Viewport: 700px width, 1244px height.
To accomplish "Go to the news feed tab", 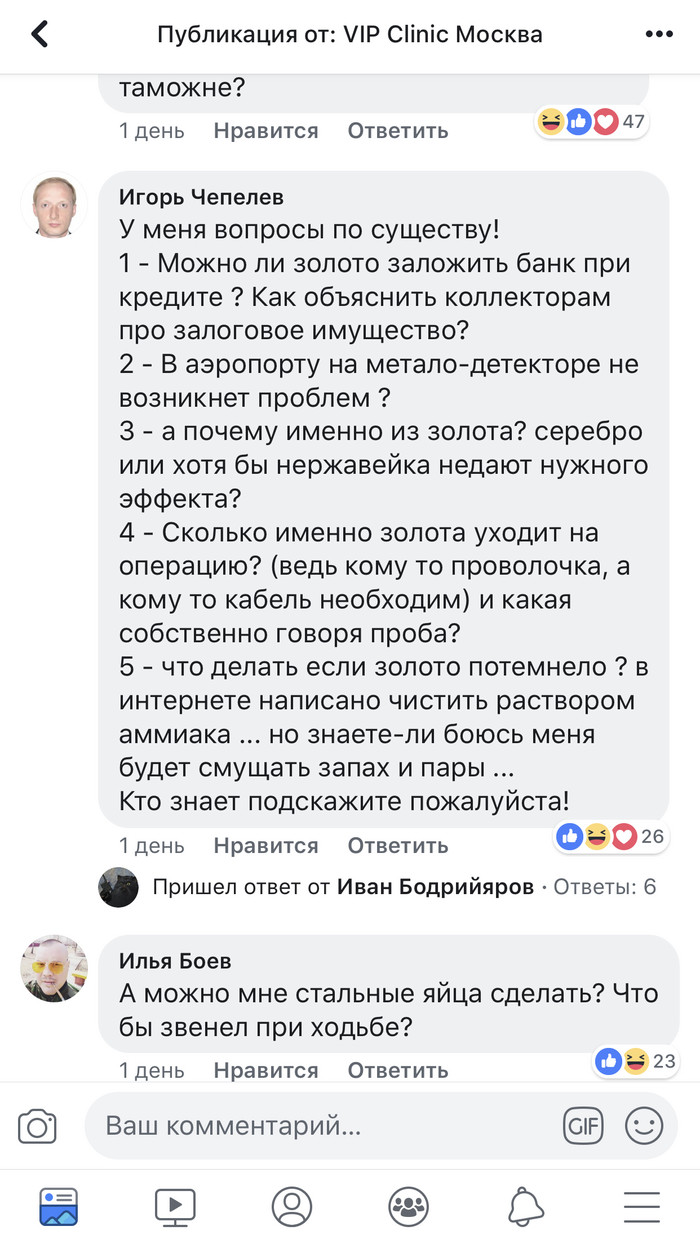I will pyautogui.click(x=58, y=1206).
